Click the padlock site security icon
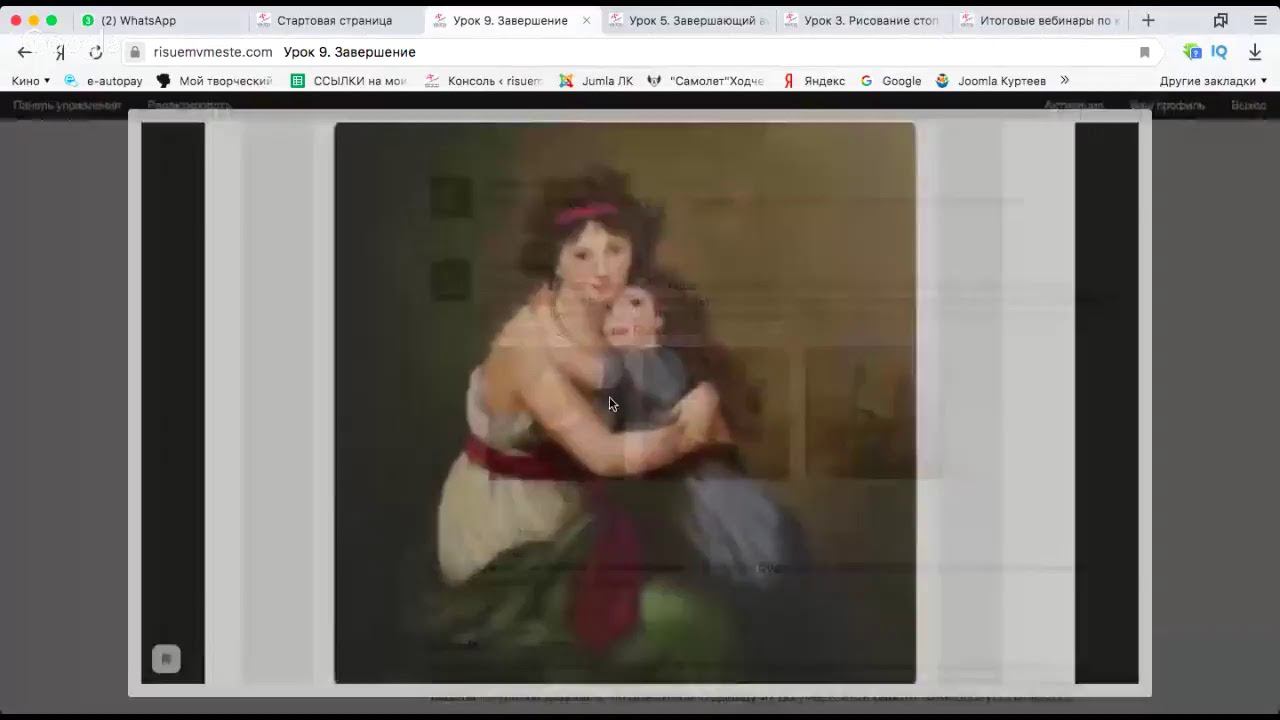The height and width of the screenshot is (720, 1280). click(x=135, y=52)
